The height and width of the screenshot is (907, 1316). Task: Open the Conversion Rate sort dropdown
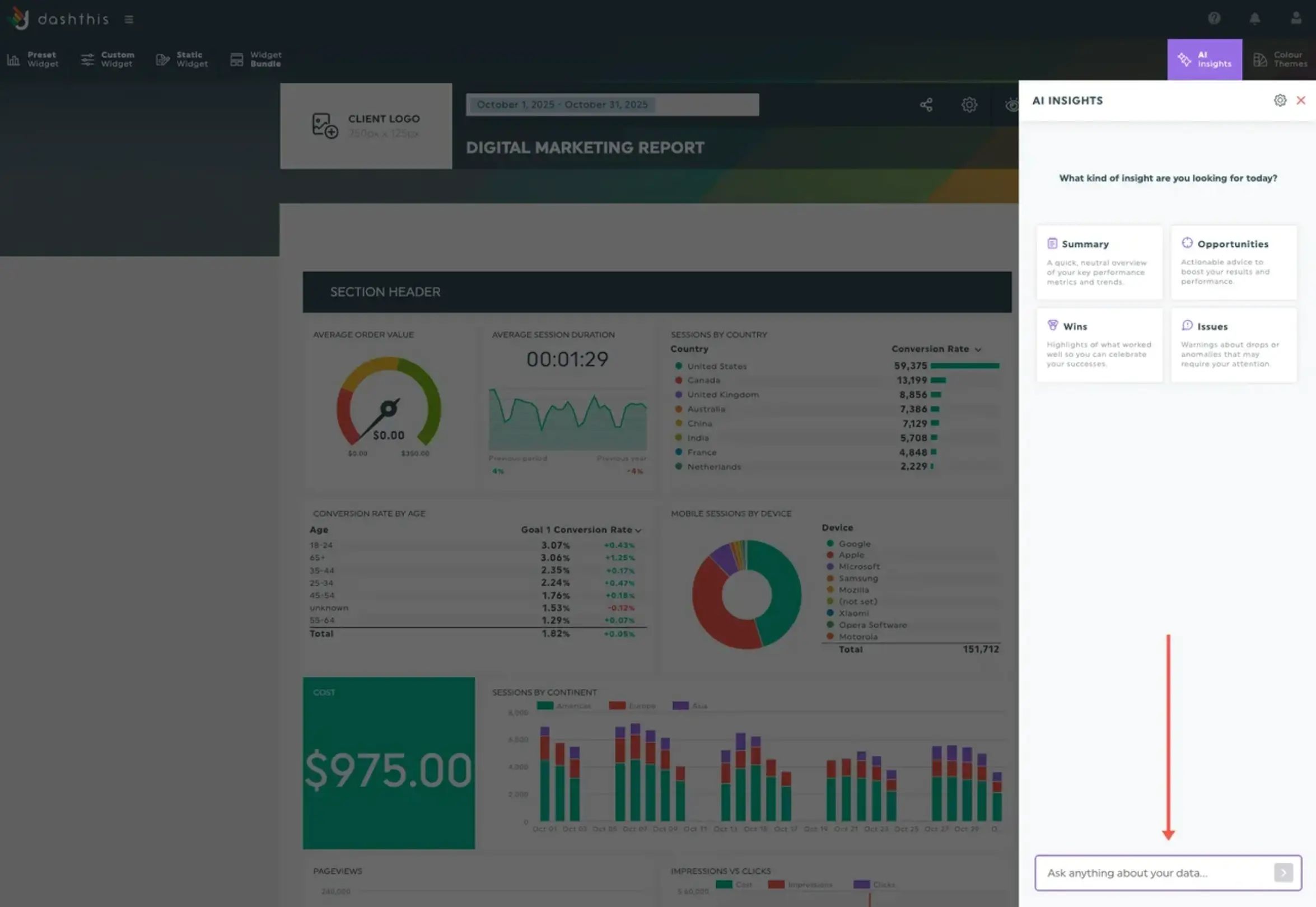tap(978, 349)
